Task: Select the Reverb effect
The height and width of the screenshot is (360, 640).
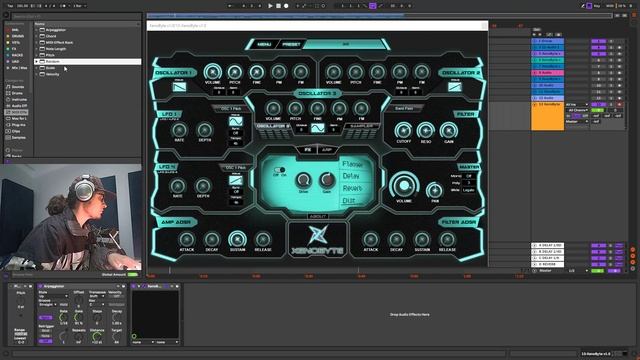Action: tap(352, 189)
